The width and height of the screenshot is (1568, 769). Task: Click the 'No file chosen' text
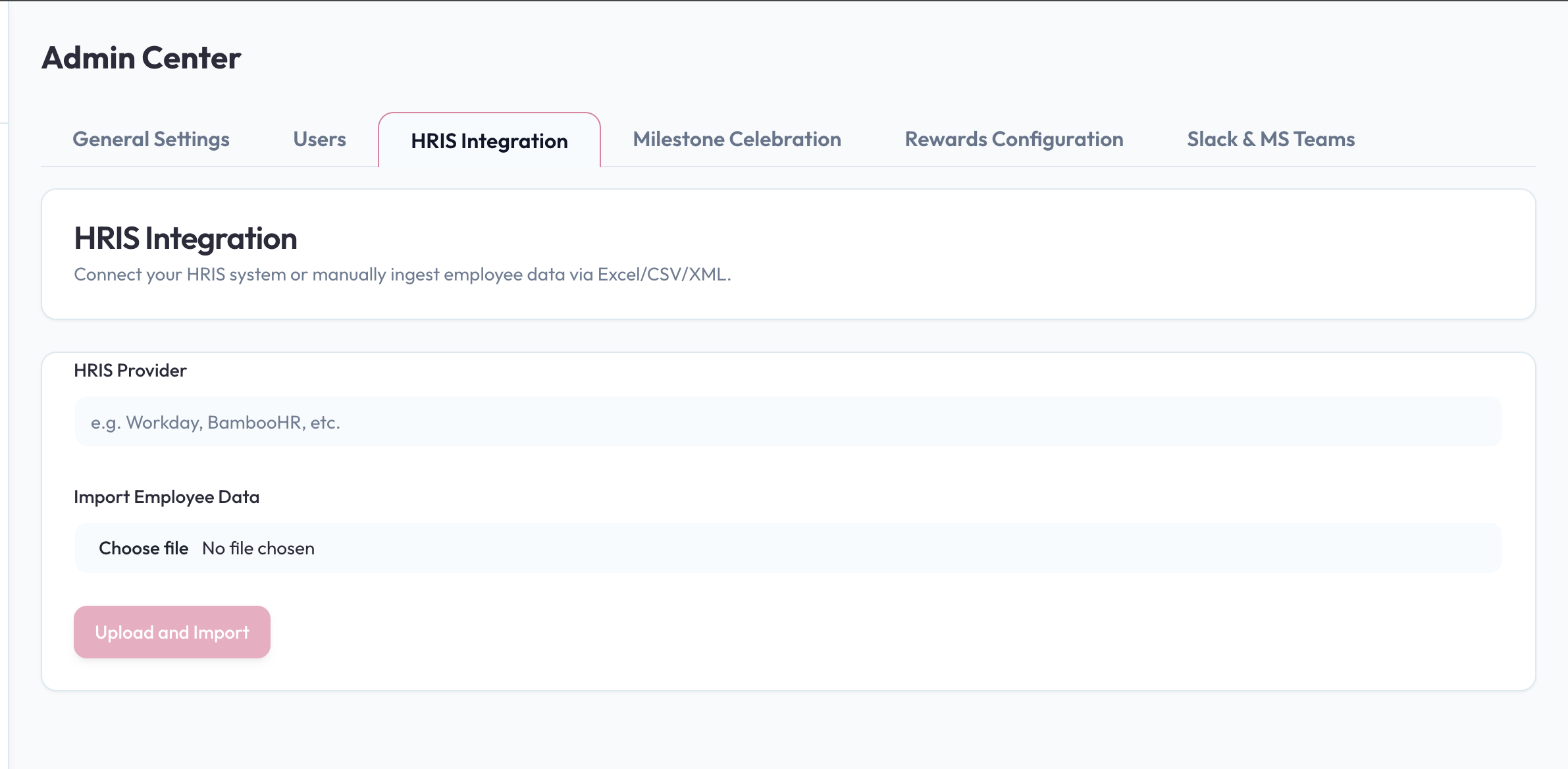pos(258,548)
